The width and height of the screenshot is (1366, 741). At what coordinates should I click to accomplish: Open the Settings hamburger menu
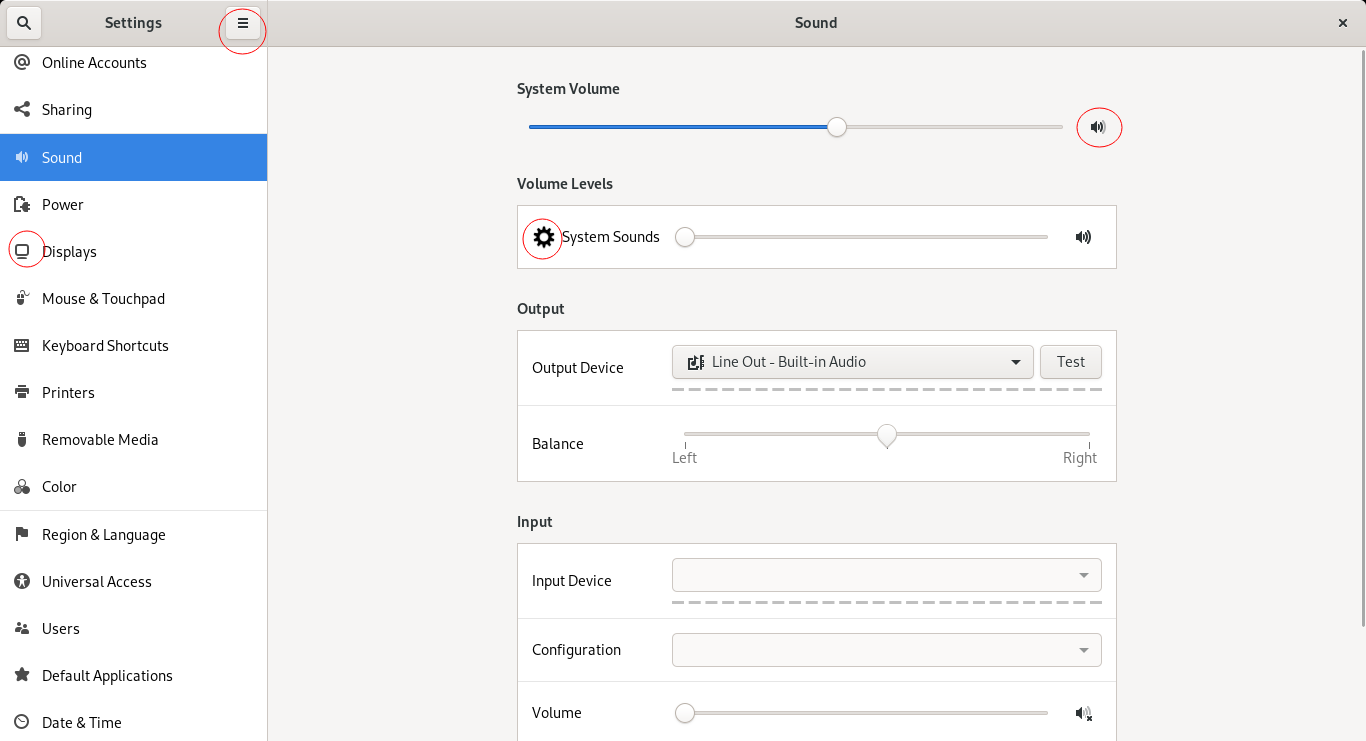[242, 23]
